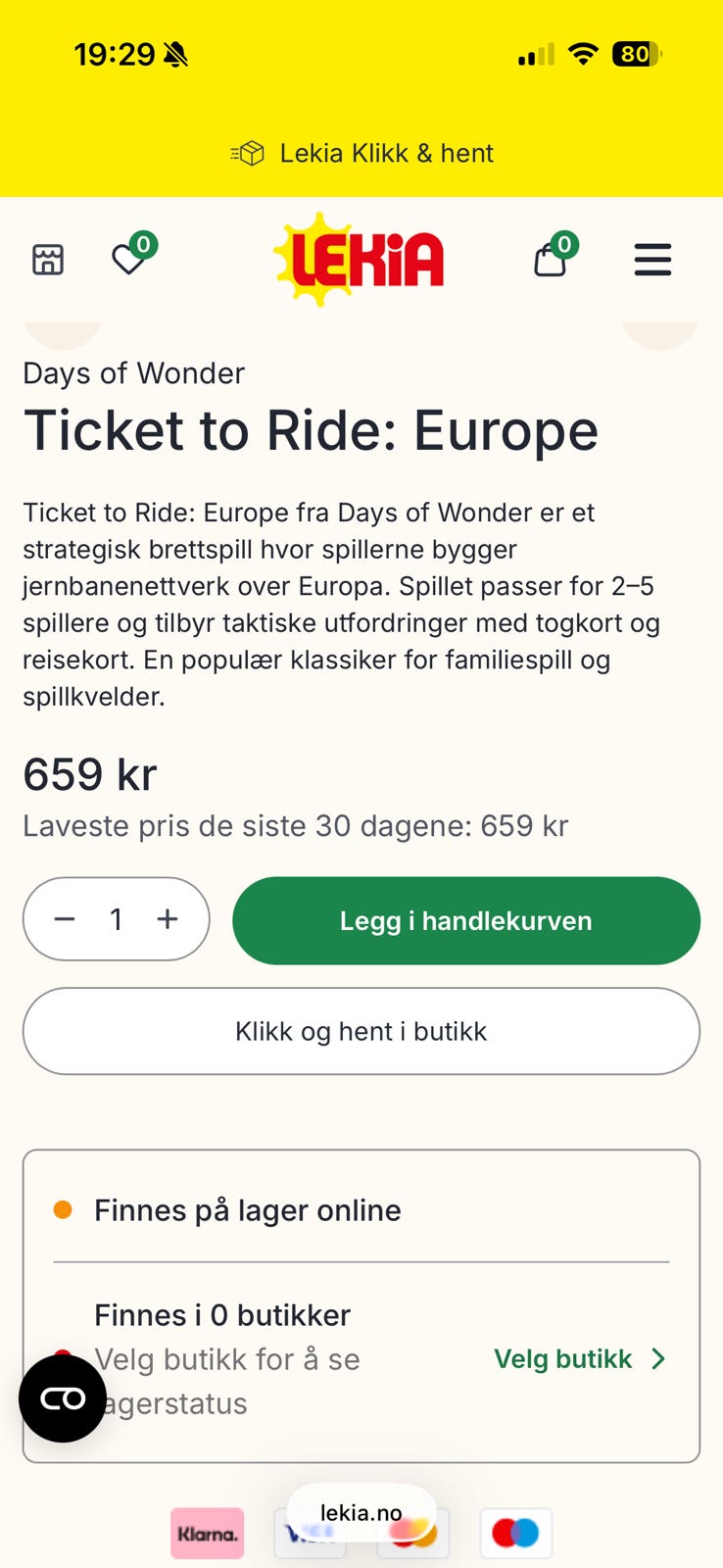This screenshot has height=1568, width=723.
Task: Open the store locator icon
Action: [x=48, y=260]
